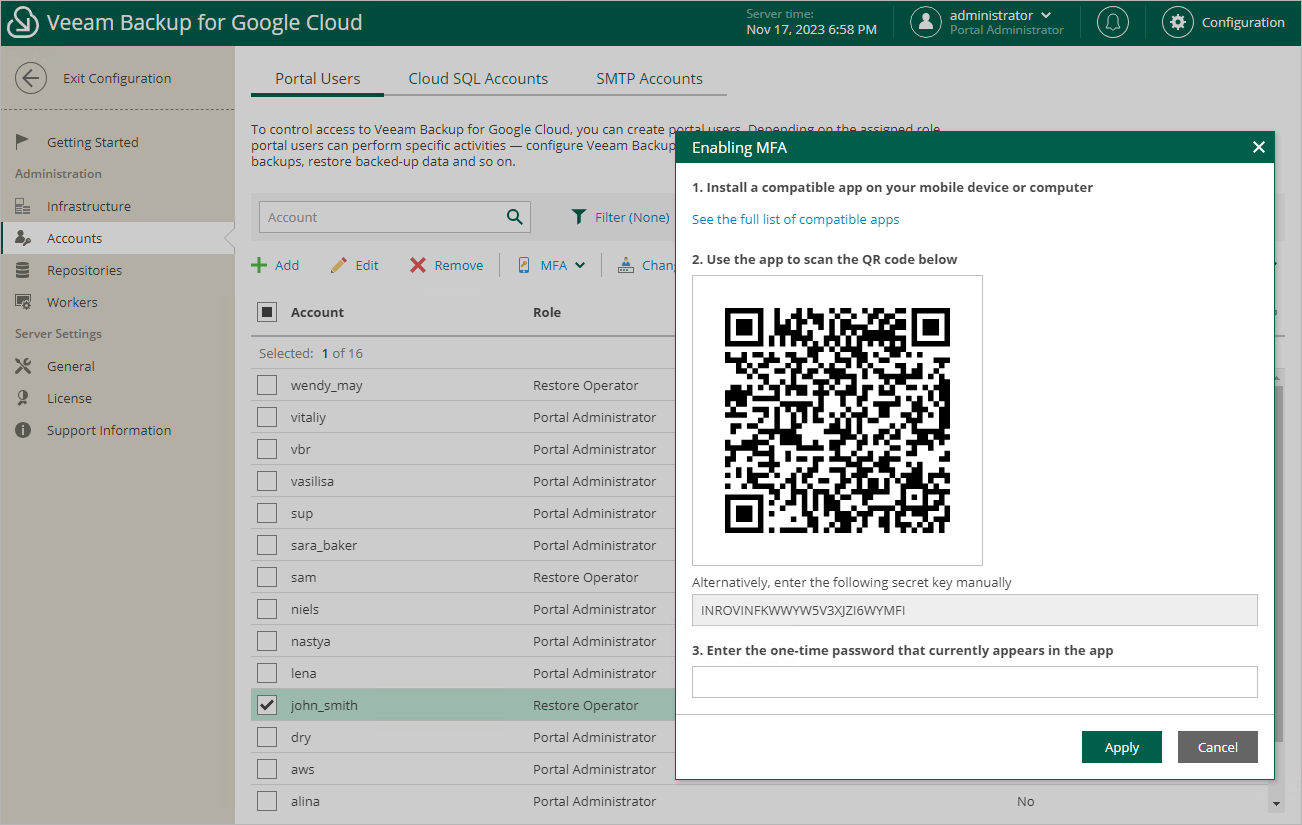Click the Exit Configuration back arrow icon
This screenshot has width=1302, height=825.
click(31, 79)
